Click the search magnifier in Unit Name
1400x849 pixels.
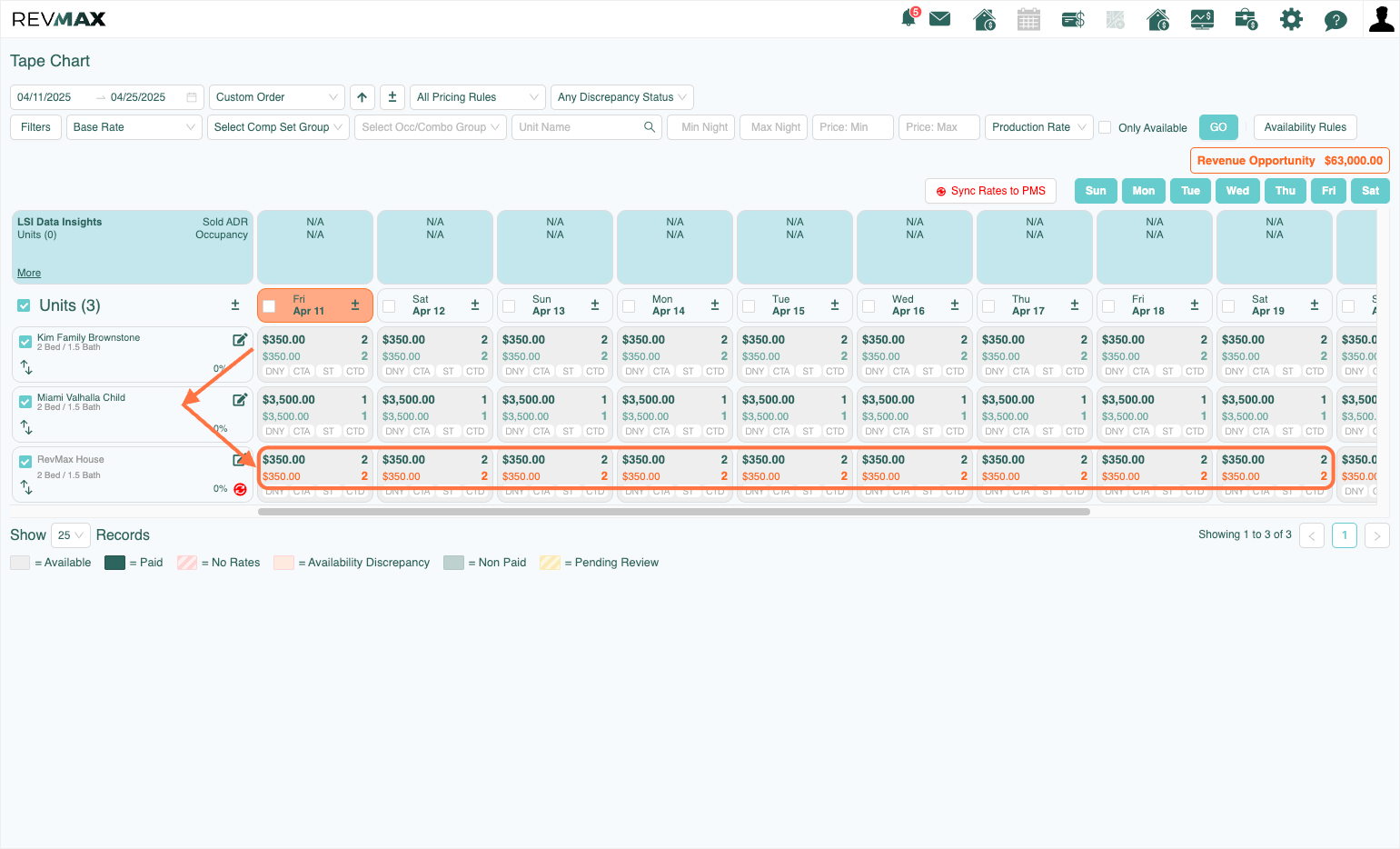650,127
